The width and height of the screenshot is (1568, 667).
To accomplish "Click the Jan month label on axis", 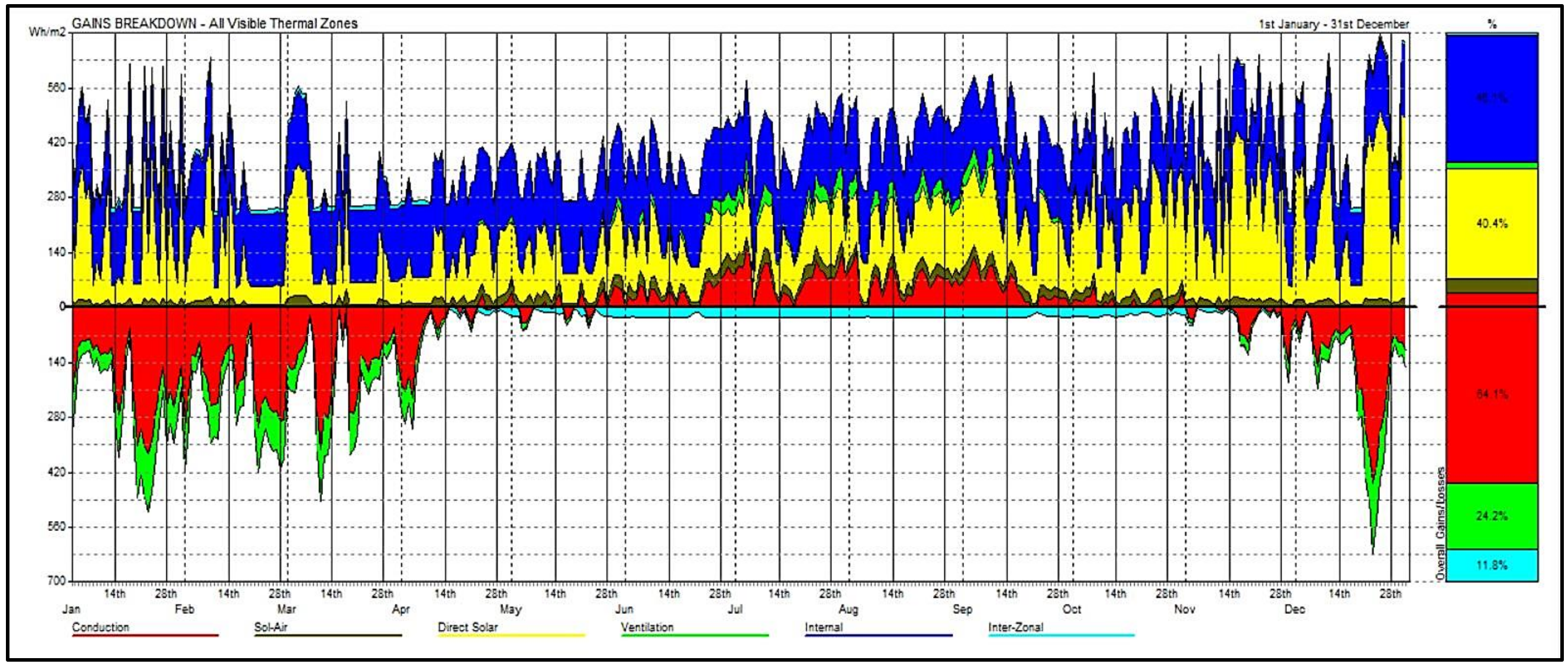I will [71, 608].
